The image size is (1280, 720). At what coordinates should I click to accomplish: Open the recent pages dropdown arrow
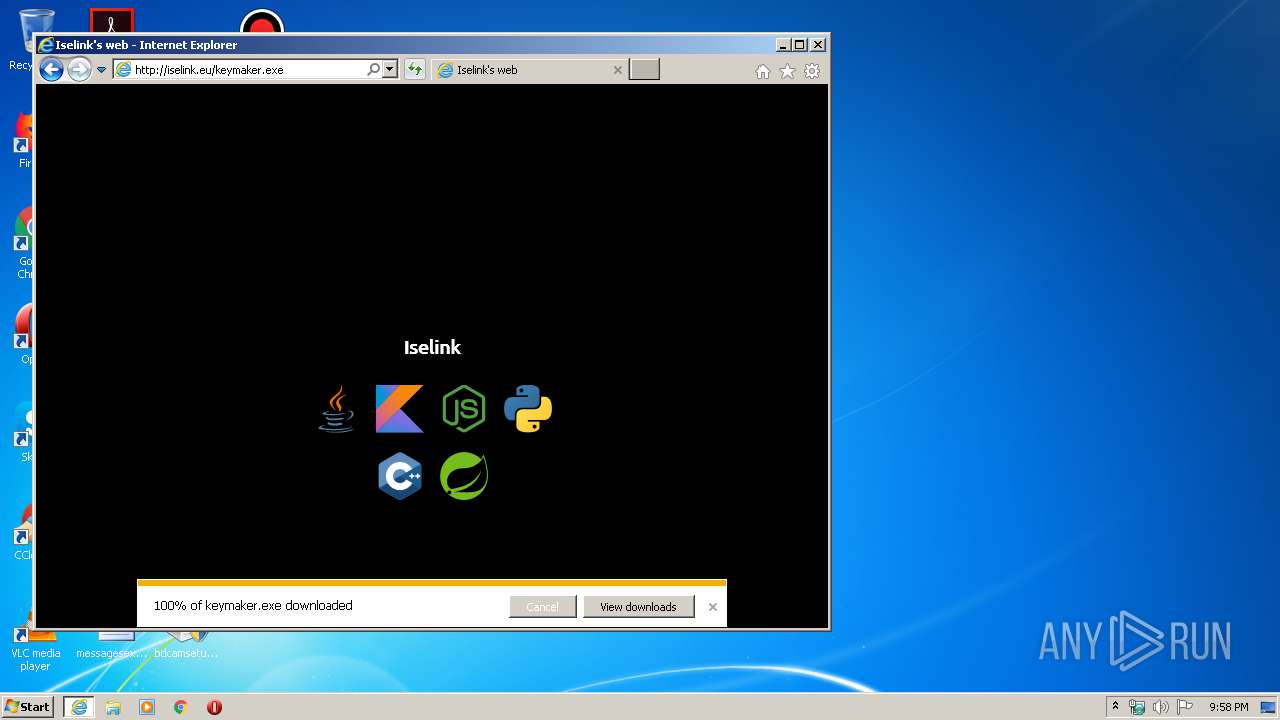coord(101,70)
